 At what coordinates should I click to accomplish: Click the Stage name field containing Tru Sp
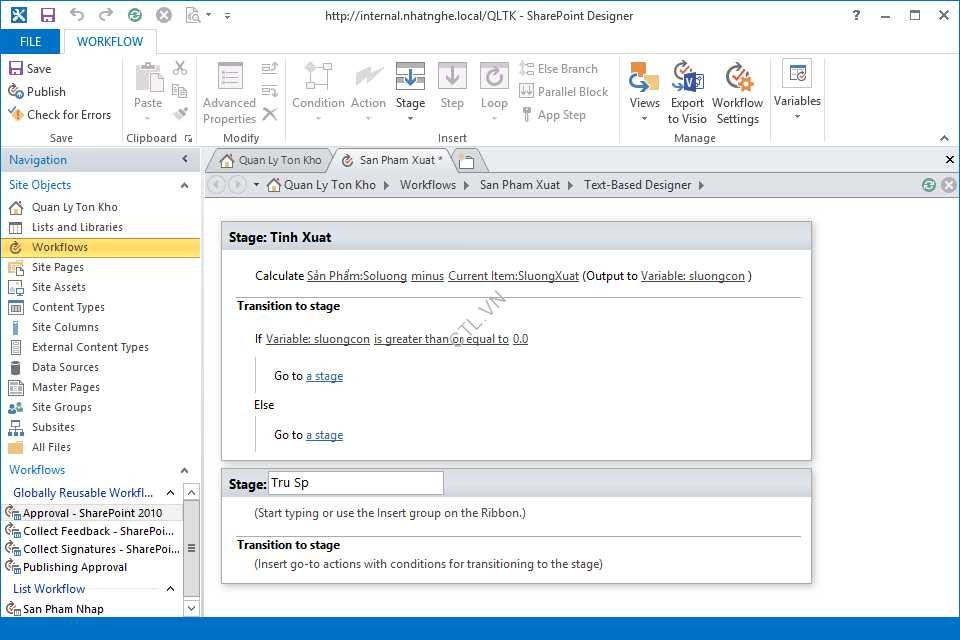(x=355, y=483)
